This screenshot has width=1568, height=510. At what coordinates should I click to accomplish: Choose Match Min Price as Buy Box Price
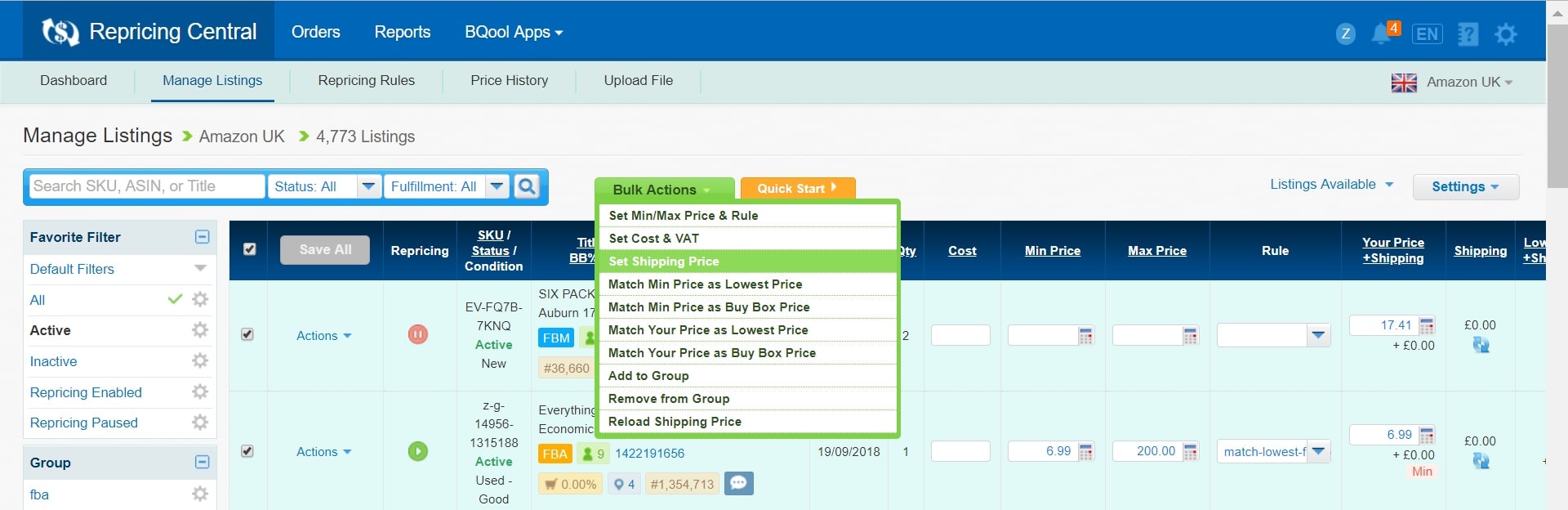point(747,306)
